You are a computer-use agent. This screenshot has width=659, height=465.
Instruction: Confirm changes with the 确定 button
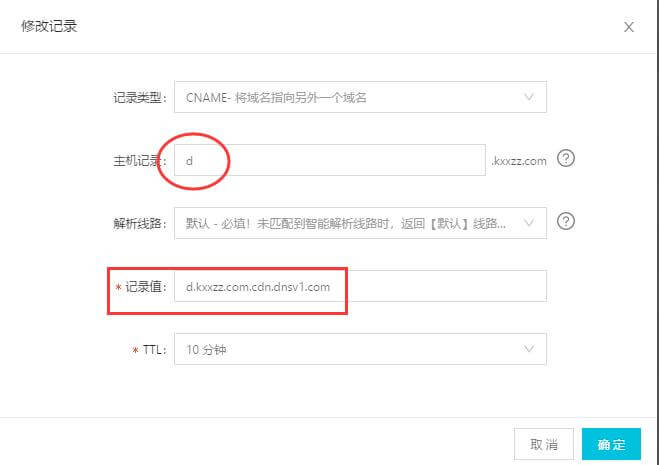[611, 444]
